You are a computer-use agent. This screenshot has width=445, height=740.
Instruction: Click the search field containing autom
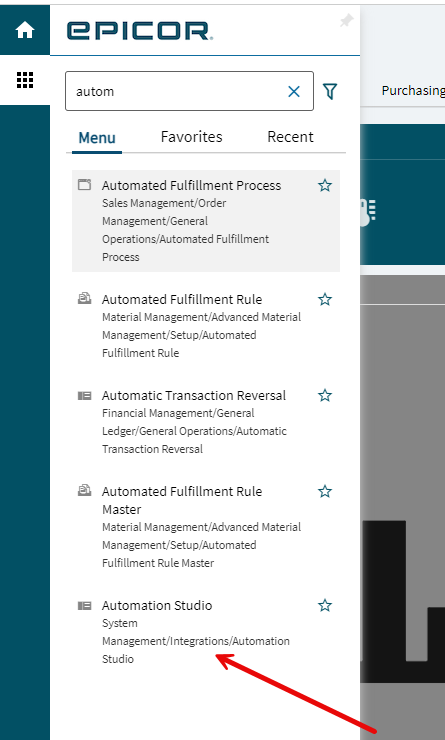[189, 91]
